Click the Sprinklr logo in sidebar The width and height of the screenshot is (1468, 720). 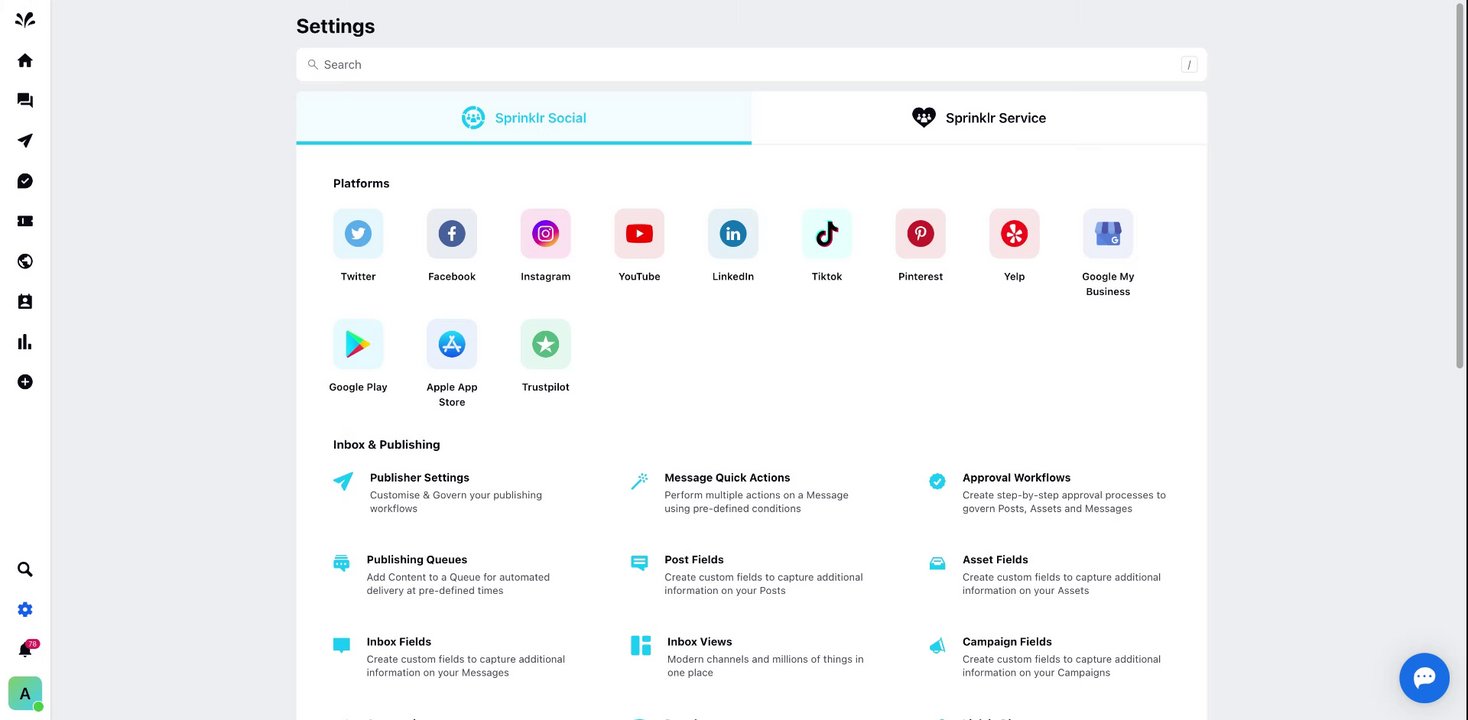tap(25, 19)
